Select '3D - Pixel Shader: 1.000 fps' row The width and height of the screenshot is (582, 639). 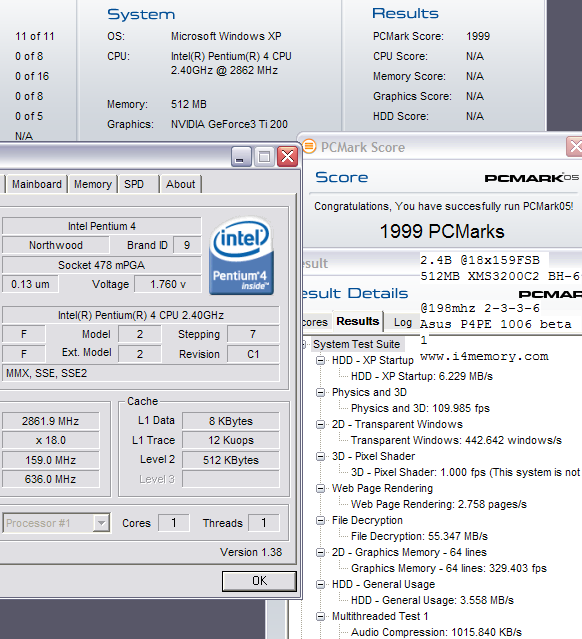[x=465, y=472]
